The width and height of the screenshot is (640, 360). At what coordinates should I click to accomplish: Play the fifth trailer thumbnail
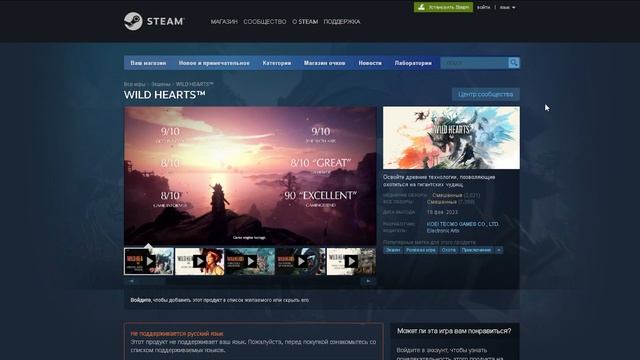point(351,261)
